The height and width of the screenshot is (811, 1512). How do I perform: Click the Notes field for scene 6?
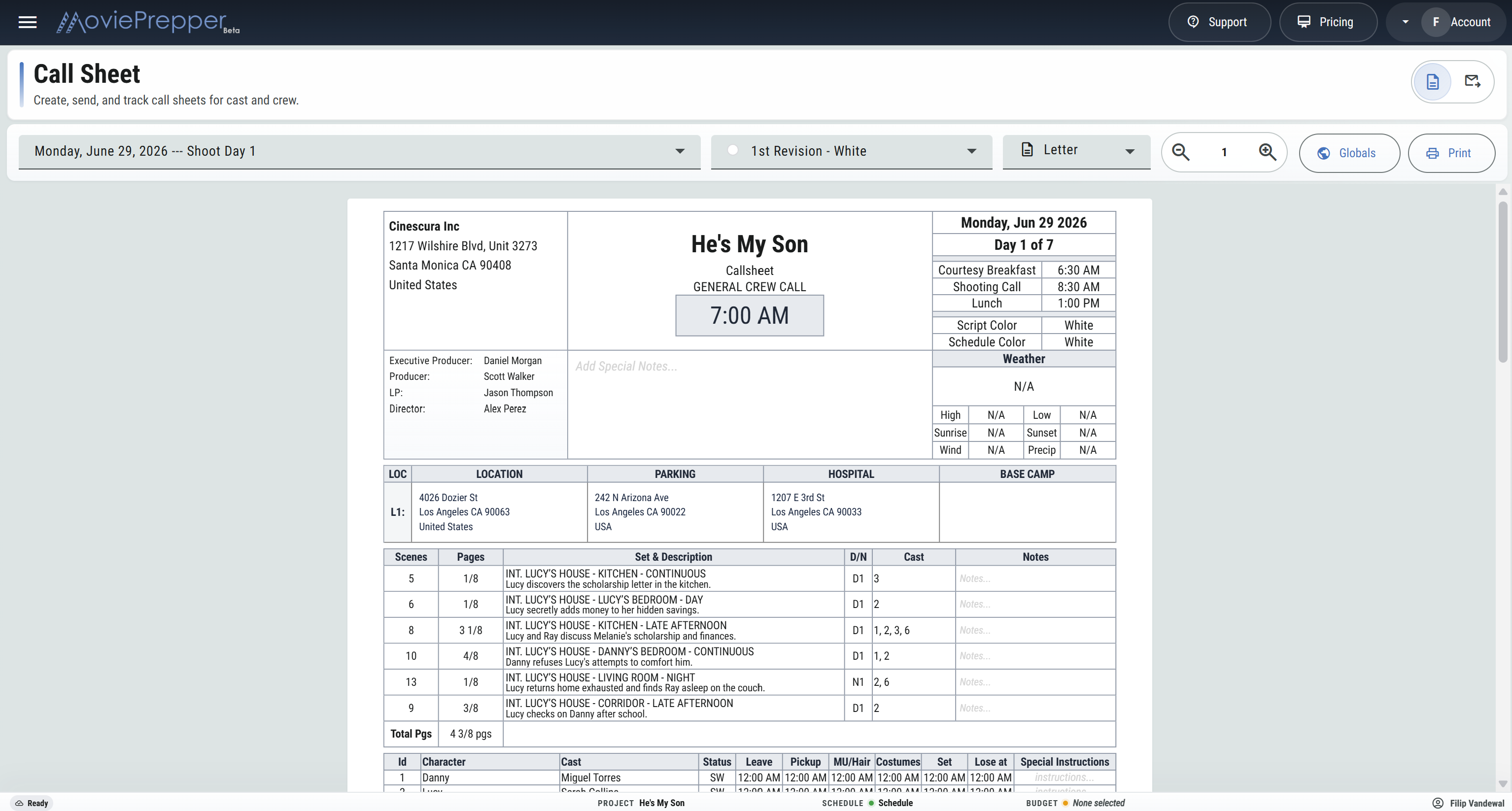coord(1035,605)
